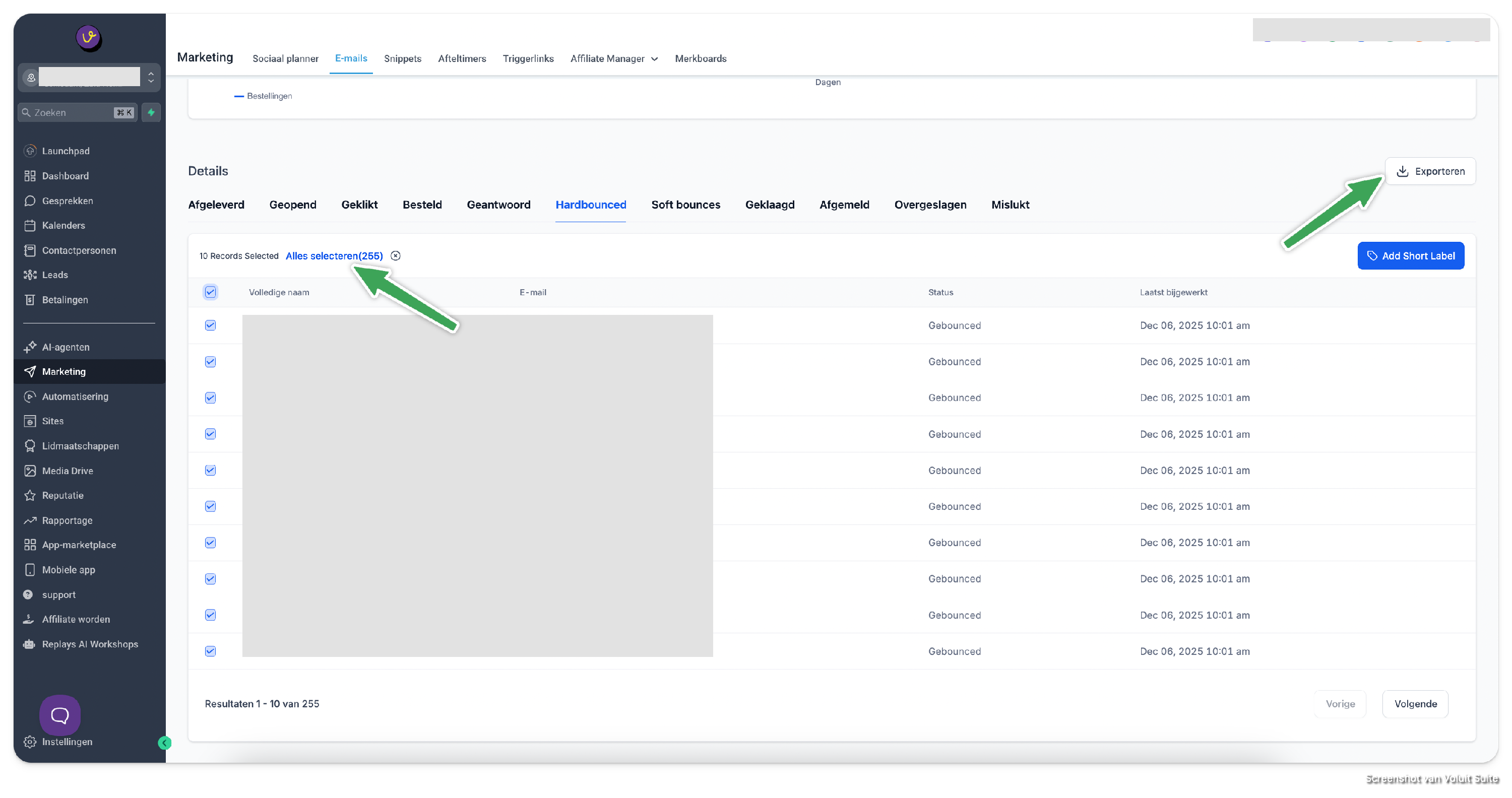Click the Exporteren button
This screenshot has width=1512, height=798.
point(1430,171)
